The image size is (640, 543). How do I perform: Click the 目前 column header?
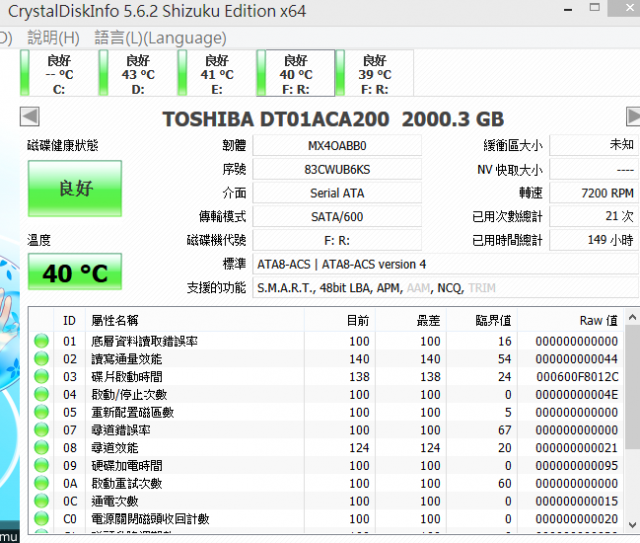pos(340,320)
